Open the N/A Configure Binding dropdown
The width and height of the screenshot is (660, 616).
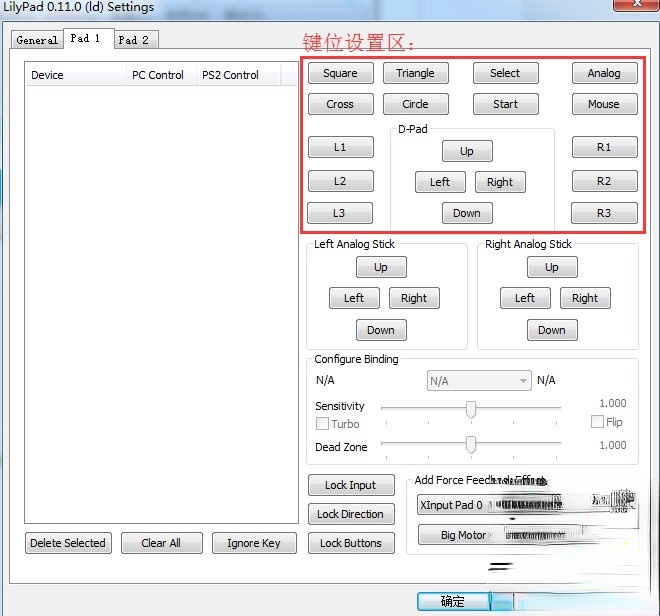pyautogui.click(x=479, y=381)
